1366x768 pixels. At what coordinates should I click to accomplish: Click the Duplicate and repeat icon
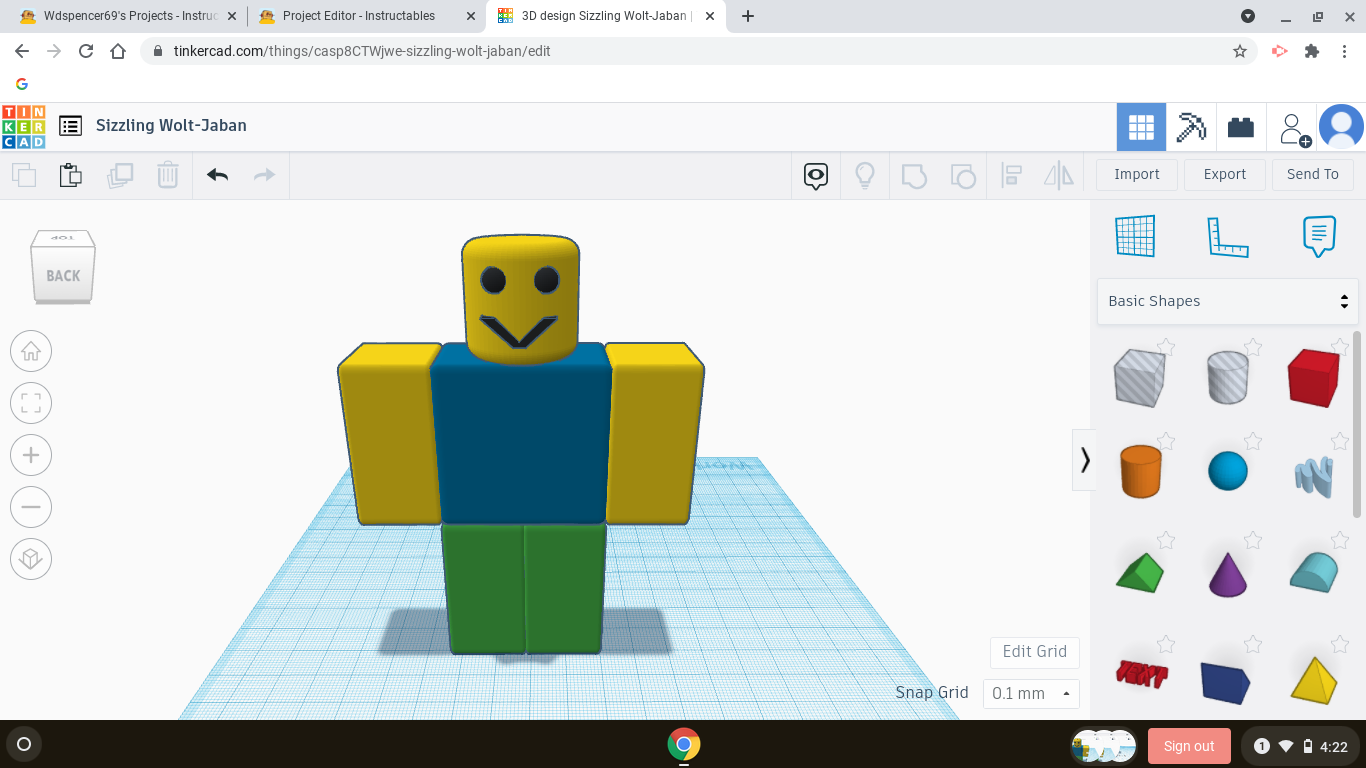coord(120,175)
